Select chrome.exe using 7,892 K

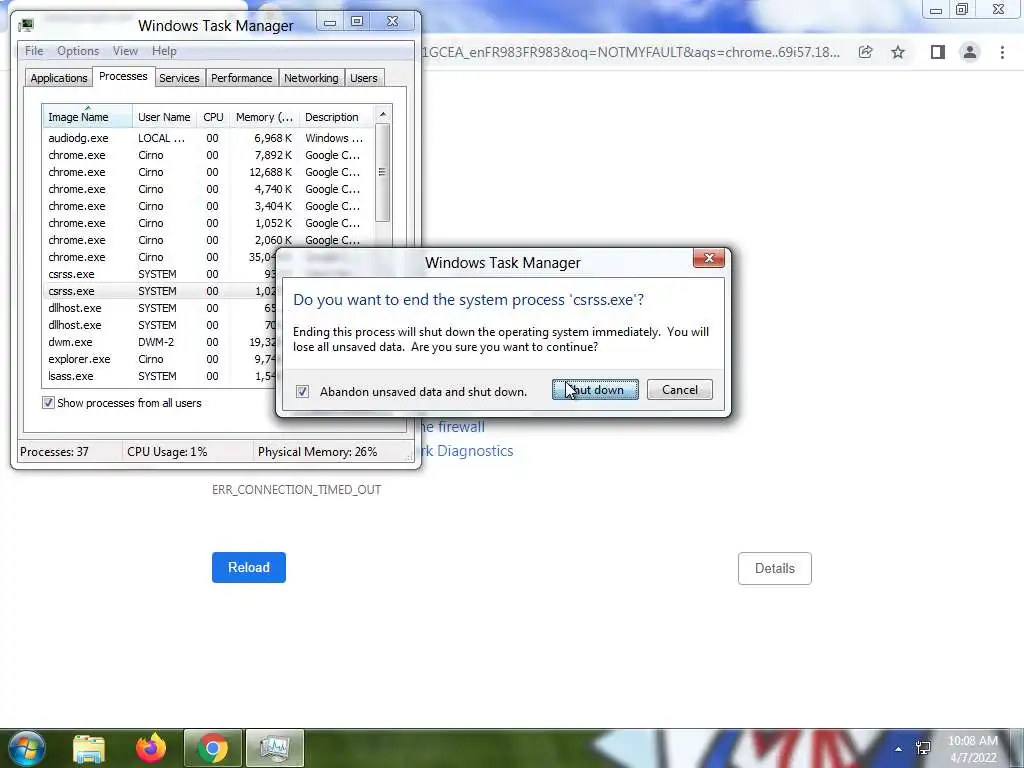tap(208, 155)
